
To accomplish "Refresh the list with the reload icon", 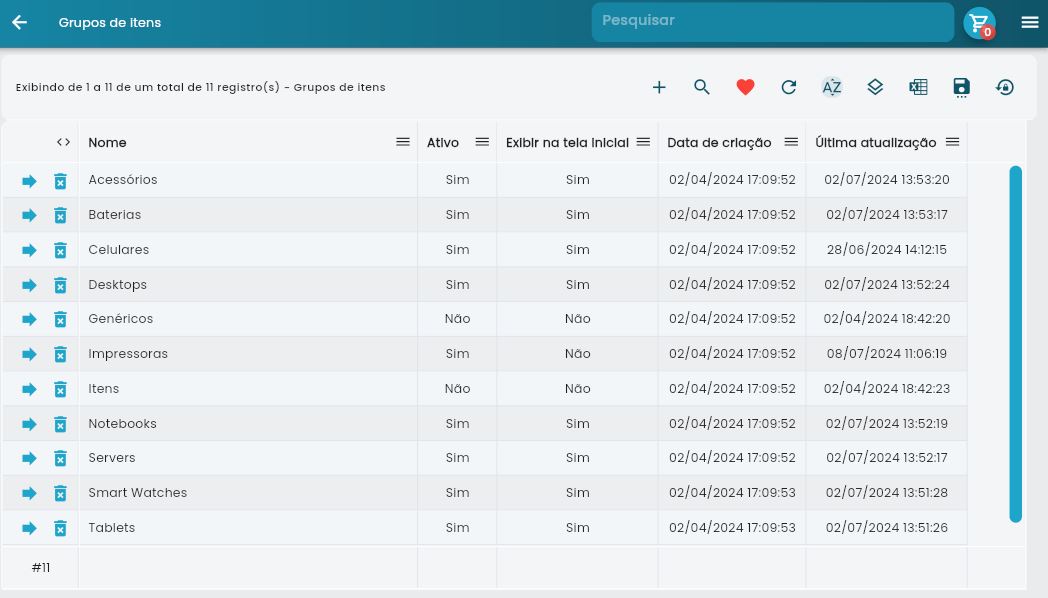I will pyautogui.click(x=789, y=87).
